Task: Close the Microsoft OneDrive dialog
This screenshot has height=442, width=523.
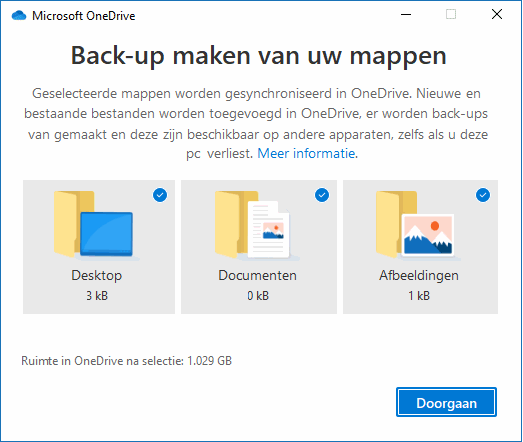Action: click(x=497, y=14)
